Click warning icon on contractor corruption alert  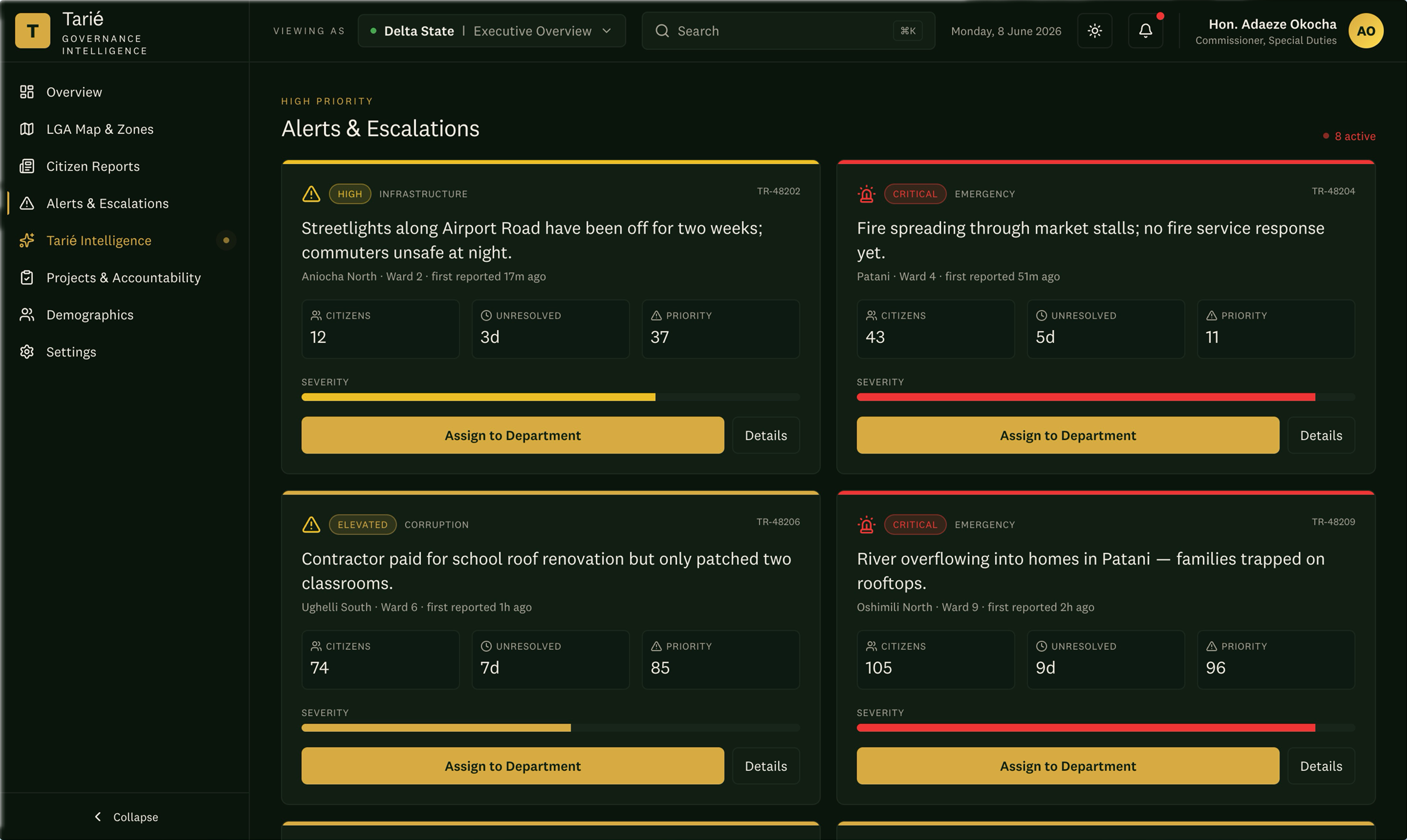tap(311, 524)
